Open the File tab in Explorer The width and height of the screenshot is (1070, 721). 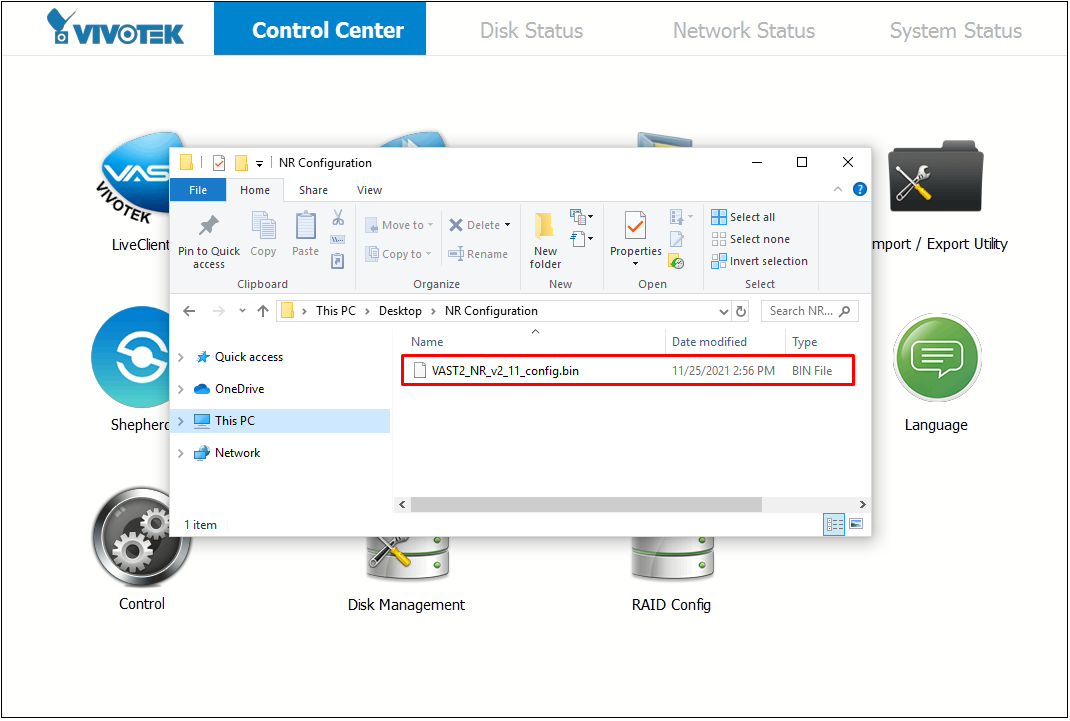coord(198,190)
